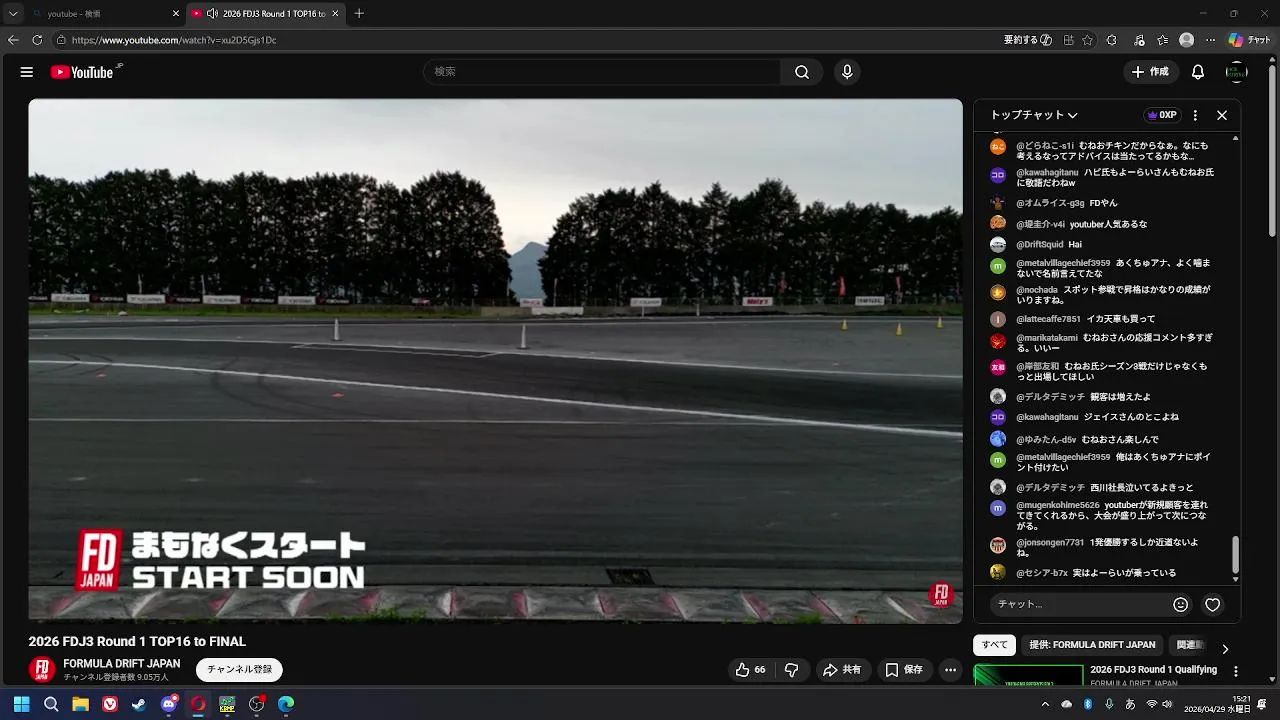Mute the FDJ3 tab via speaker icon
Screen dimensions: 1280x720
click(x=212, y=14)
